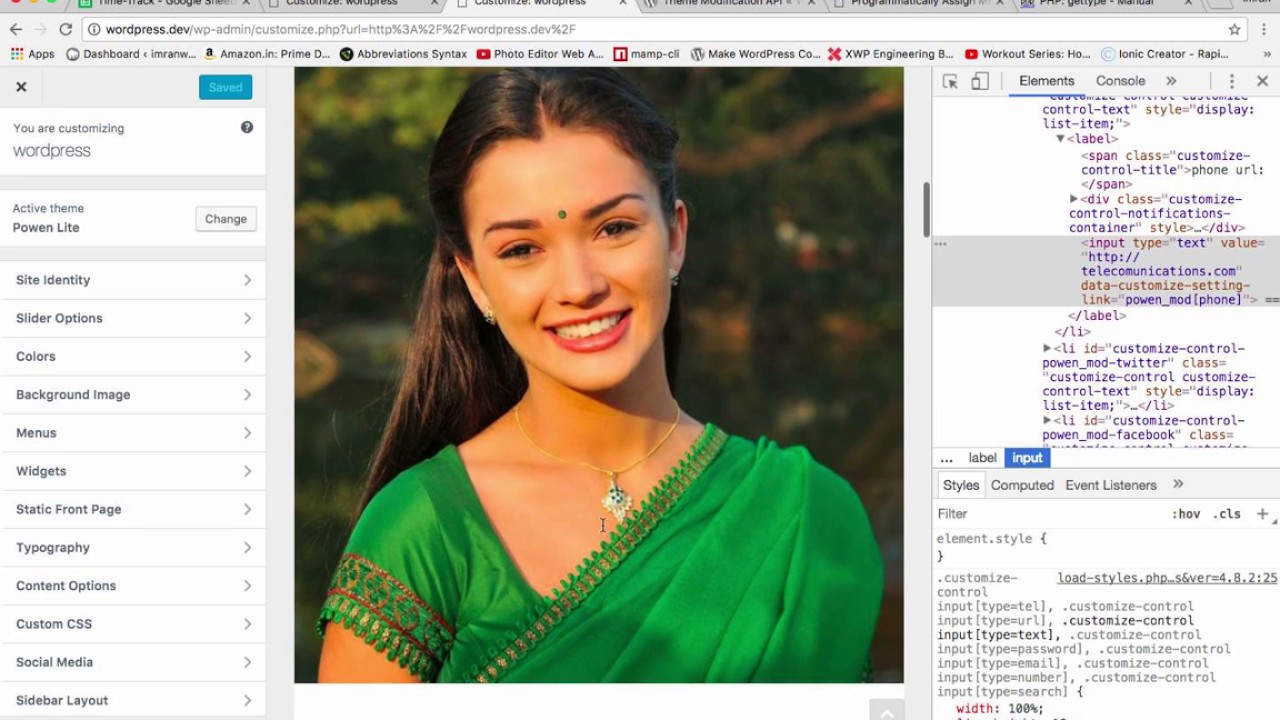Open the Background Image section
The image size is (1280, 720).
pyautogui.click(x=133, y=395)
